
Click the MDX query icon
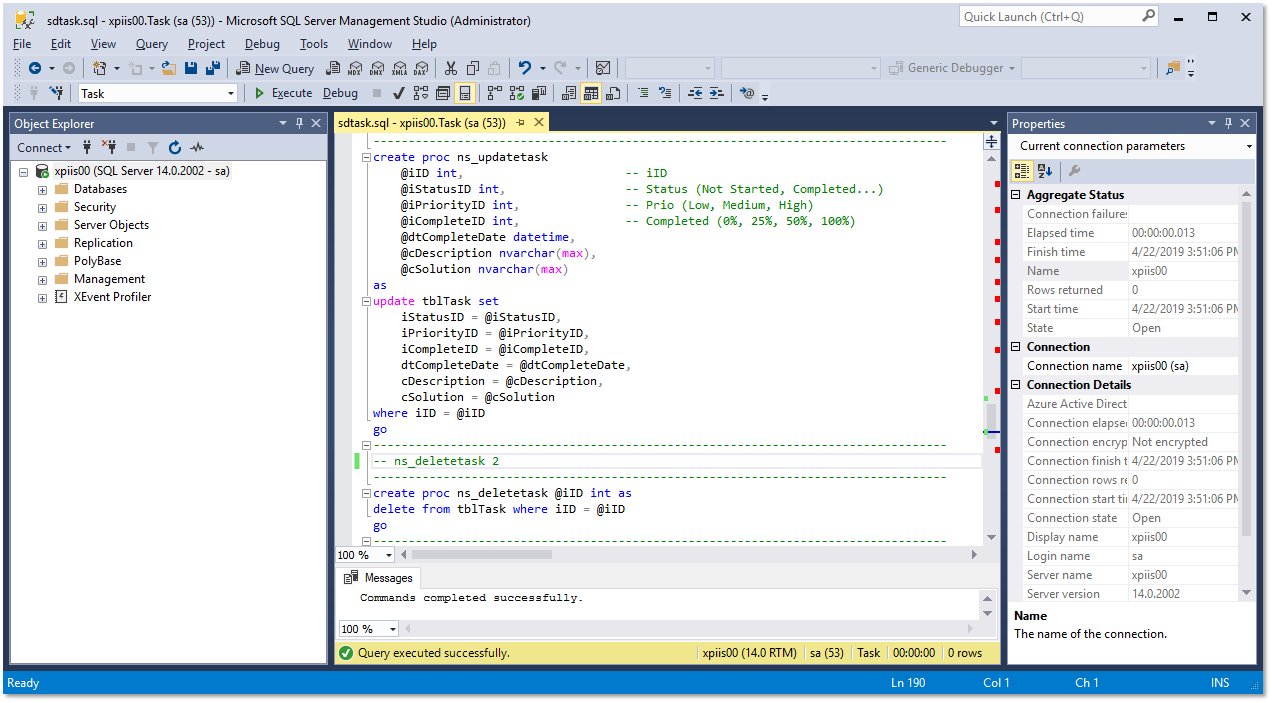point(354,68)
